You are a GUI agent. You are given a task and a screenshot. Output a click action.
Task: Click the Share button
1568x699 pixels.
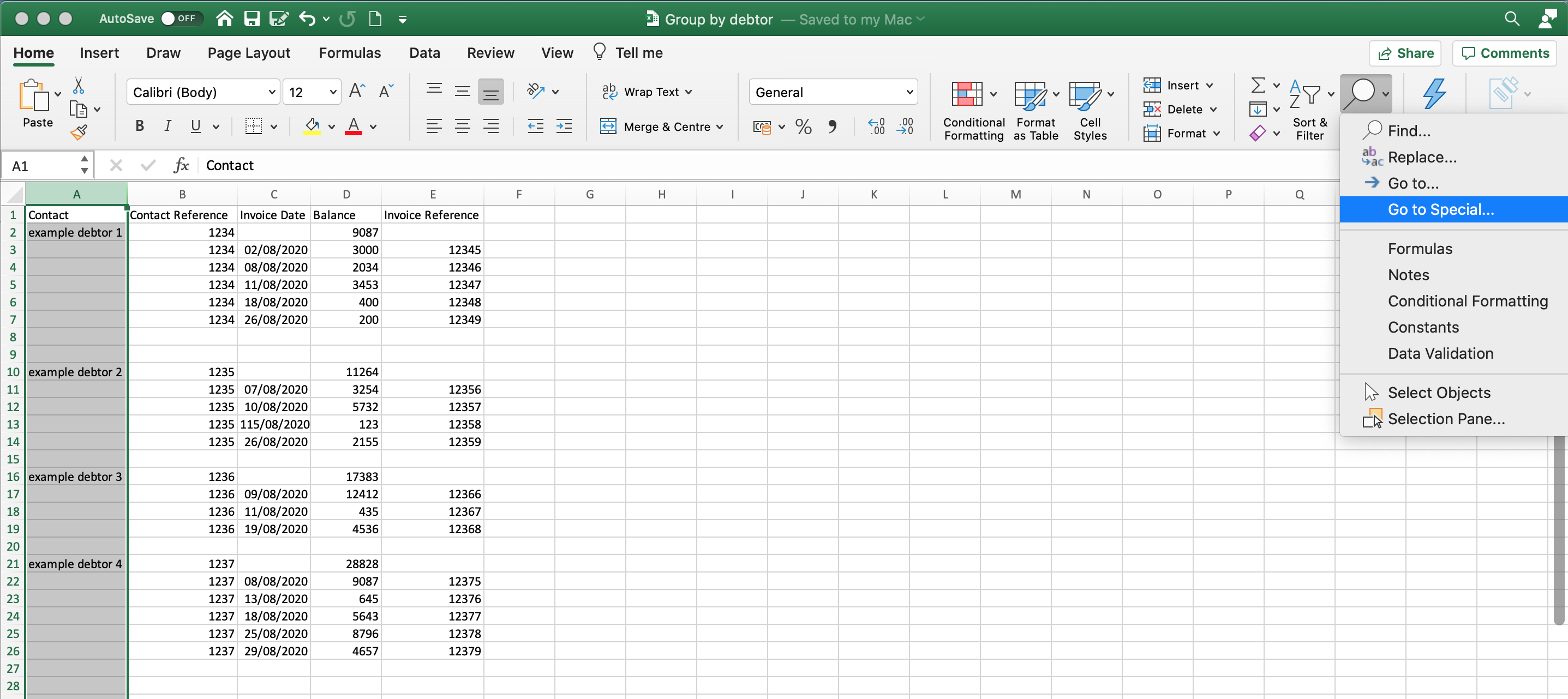1405,53
